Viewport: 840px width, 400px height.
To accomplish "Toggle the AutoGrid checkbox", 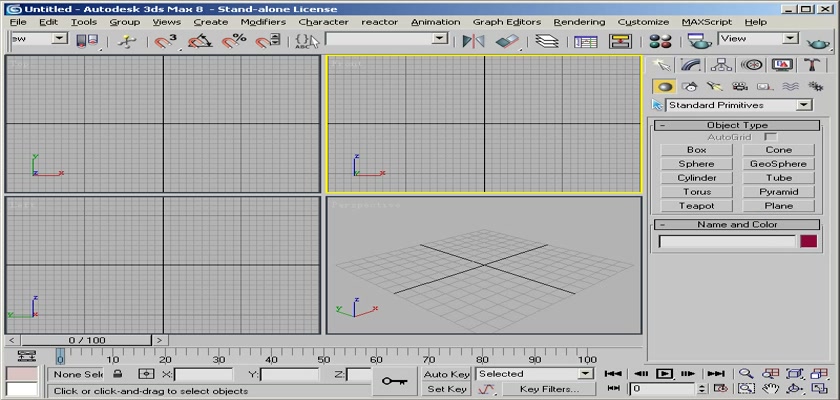I will [770, 137].
